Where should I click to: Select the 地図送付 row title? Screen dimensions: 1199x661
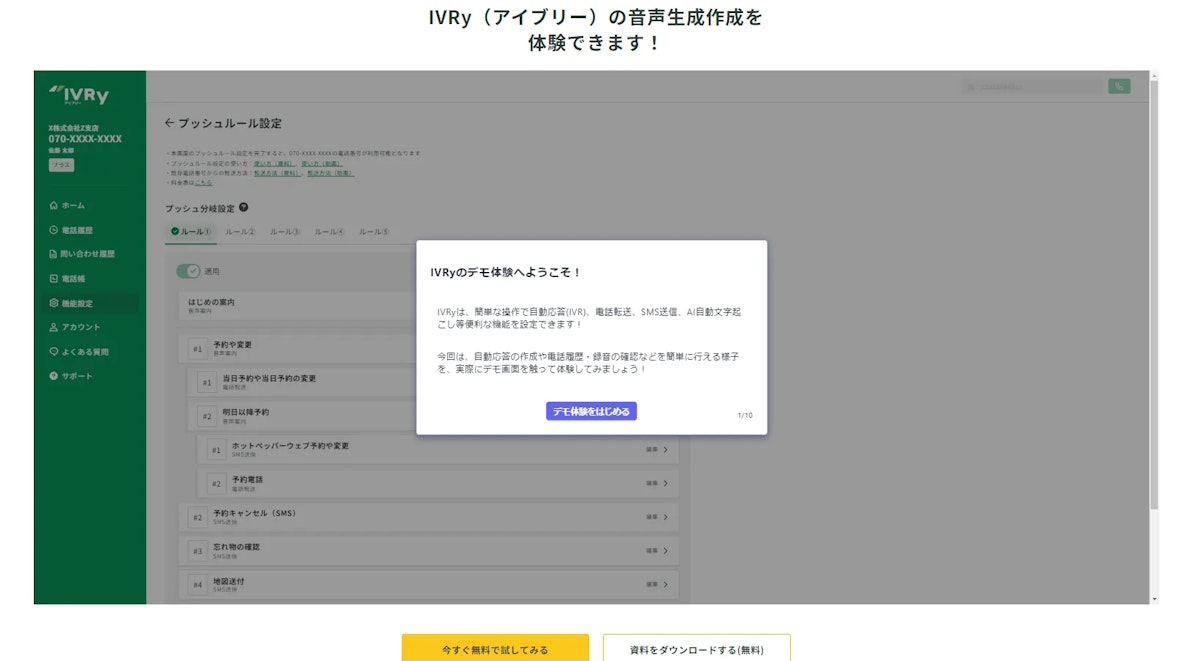pos(229,581)
